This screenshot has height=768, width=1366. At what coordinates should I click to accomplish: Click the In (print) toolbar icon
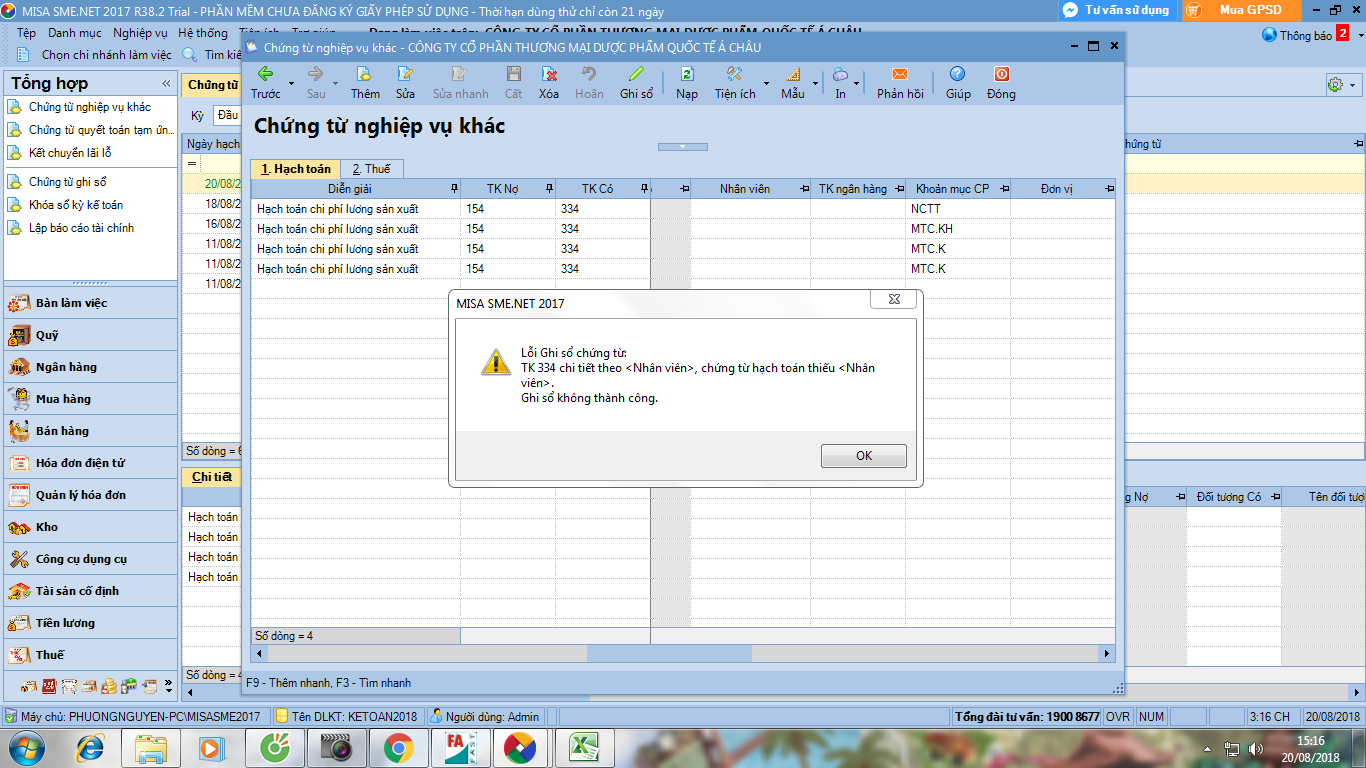point(840,82)
